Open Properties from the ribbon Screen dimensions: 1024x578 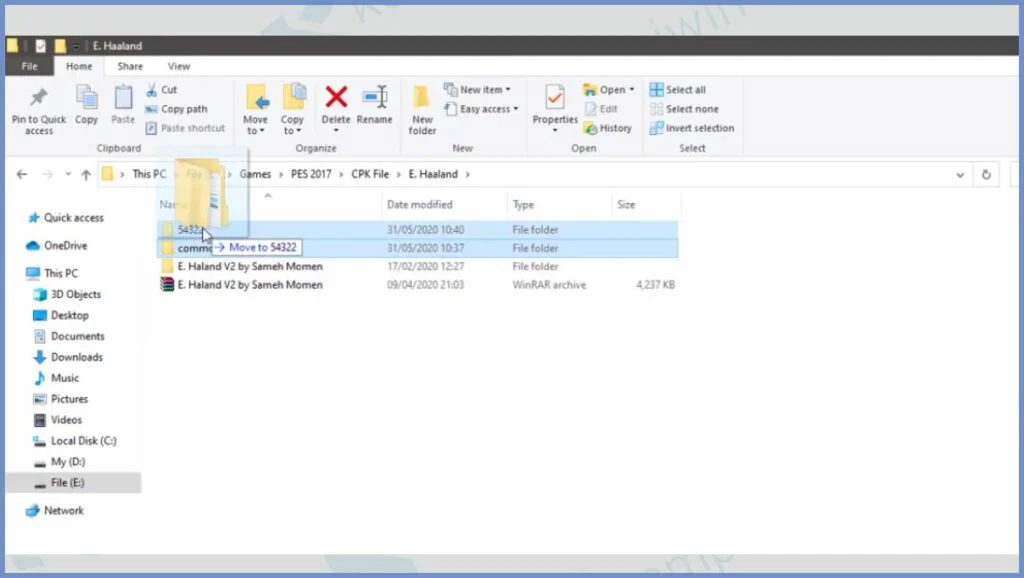point(555,99)
